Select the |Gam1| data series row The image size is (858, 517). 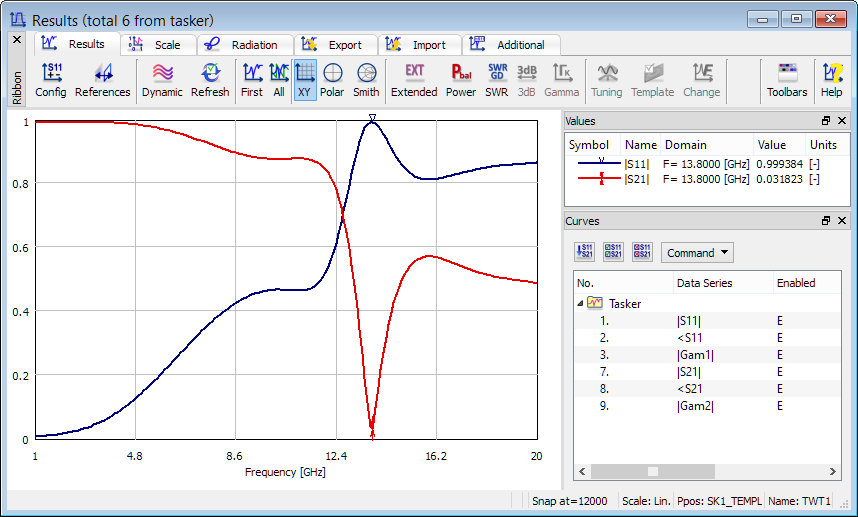[x=708, y=355]
